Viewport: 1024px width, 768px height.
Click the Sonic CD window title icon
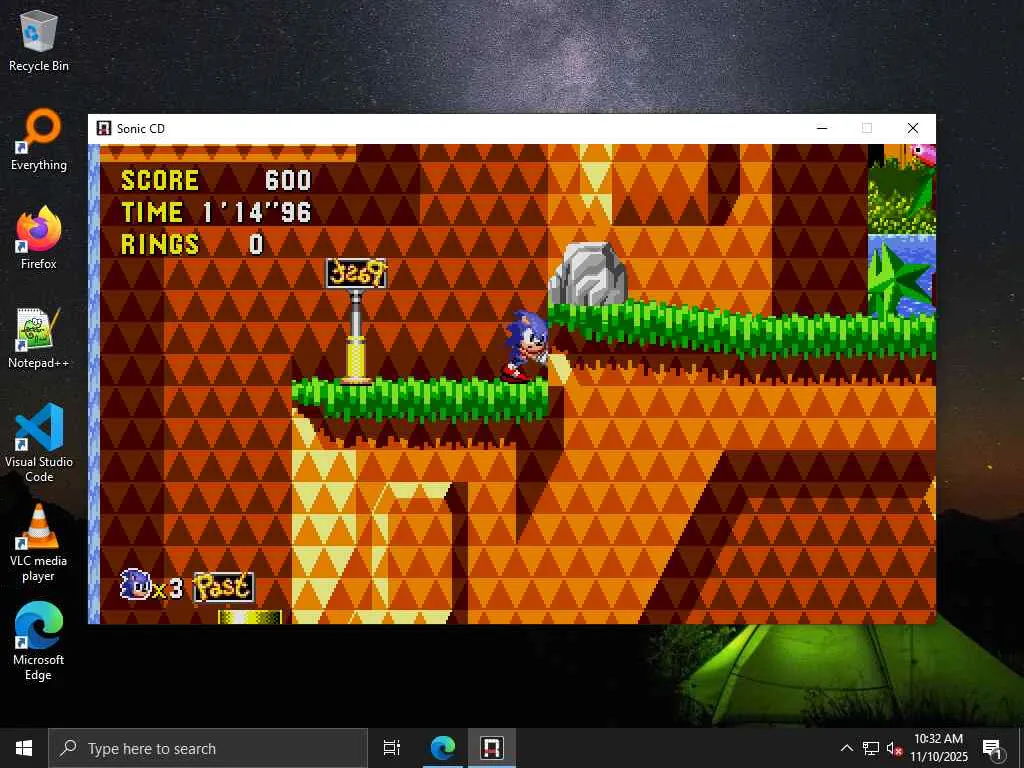pos(103,128)
